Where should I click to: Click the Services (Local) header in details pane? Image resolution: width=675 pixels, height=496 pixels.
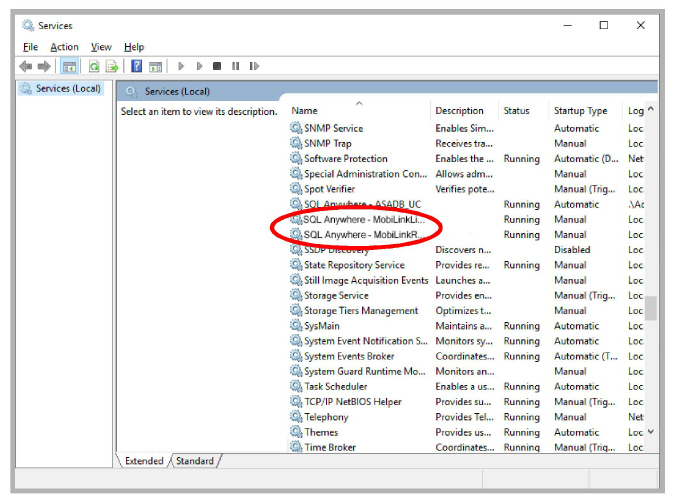click(x=177, y=91)
